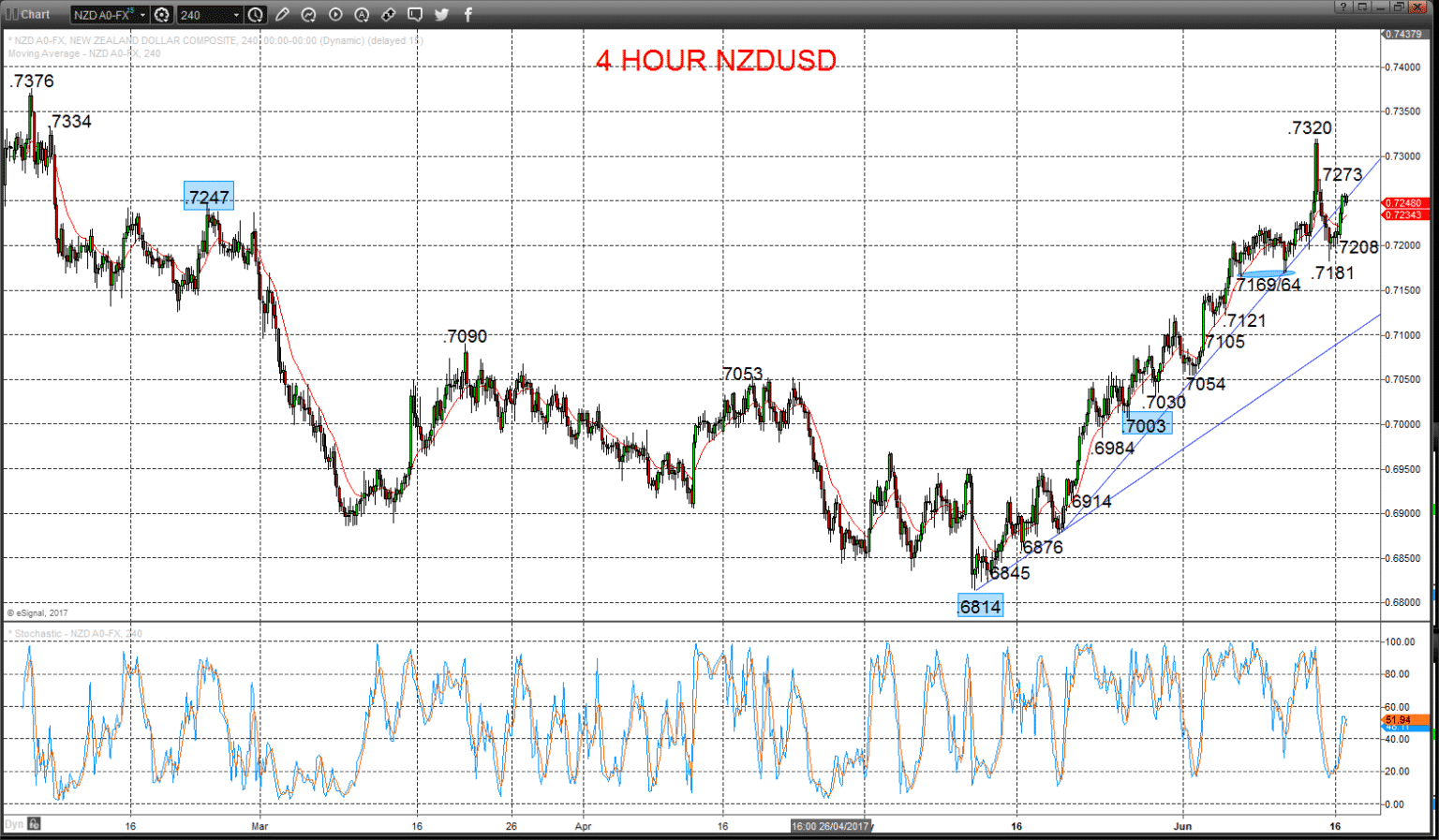Click the symbol link chain icon

coord(388,15)
